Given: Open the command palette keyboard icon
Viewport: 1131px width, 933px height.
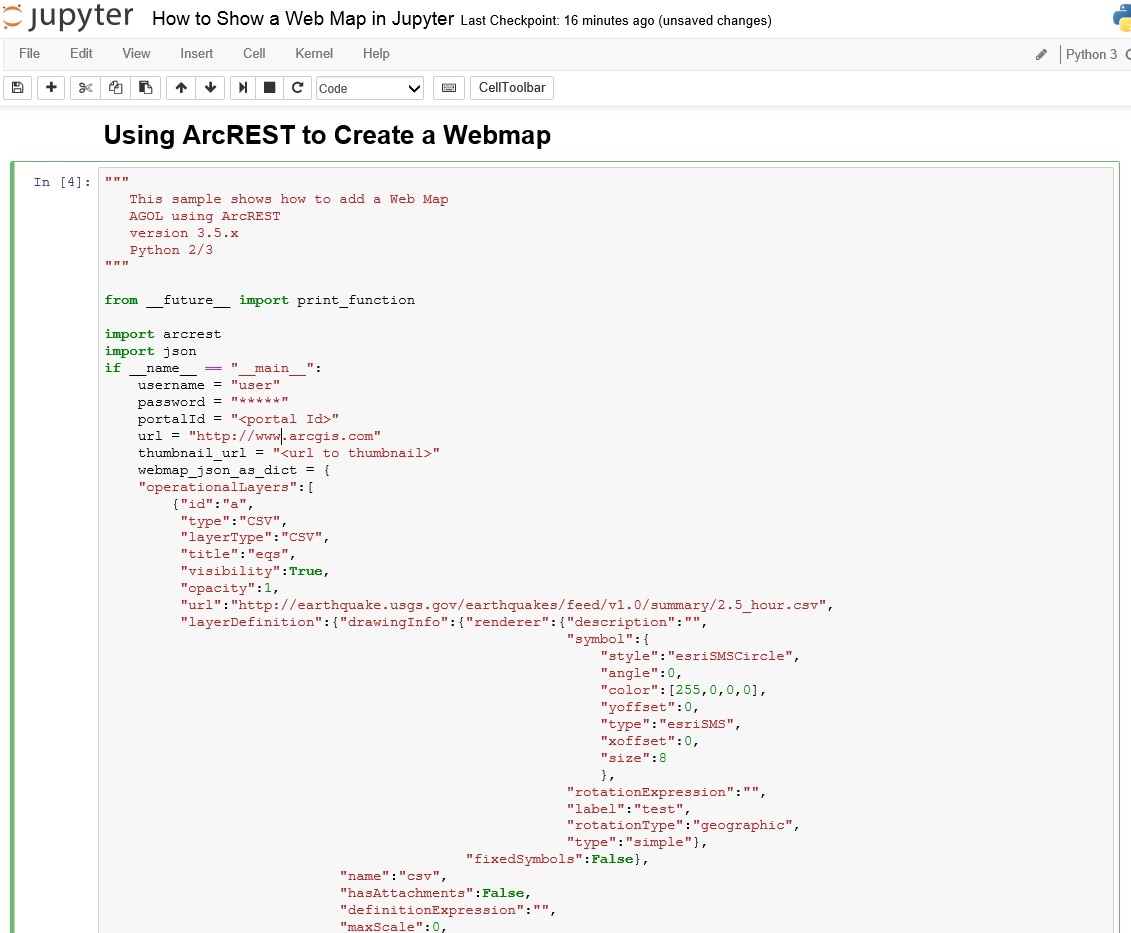Looking at the screenshot, I should point(449,88).
